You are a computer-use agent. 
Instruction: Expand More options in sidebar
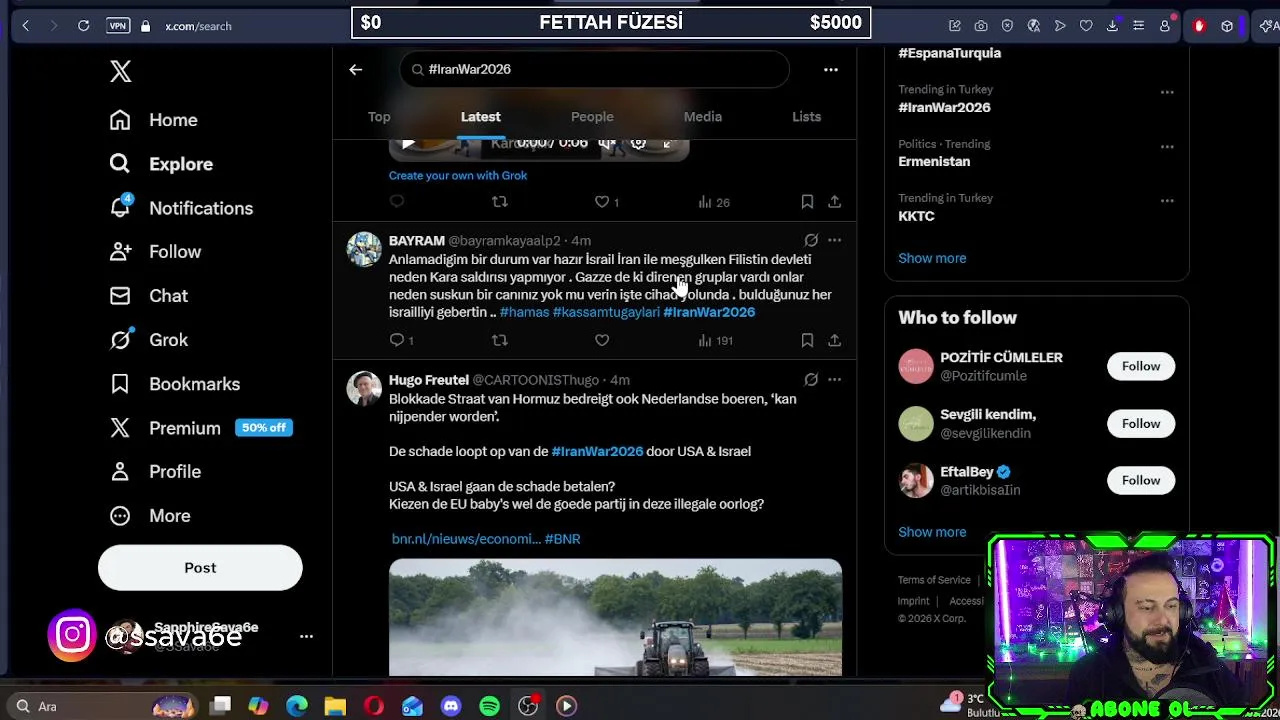[x=150, y=516]
